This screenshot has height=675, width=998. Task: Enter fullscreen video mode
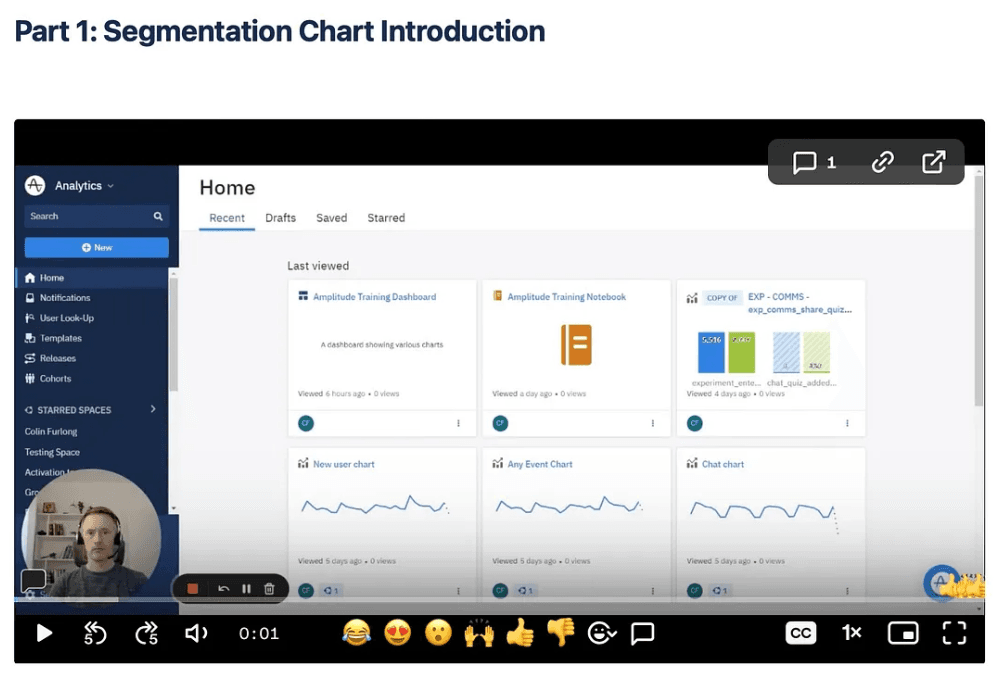(x=954, y=632)
